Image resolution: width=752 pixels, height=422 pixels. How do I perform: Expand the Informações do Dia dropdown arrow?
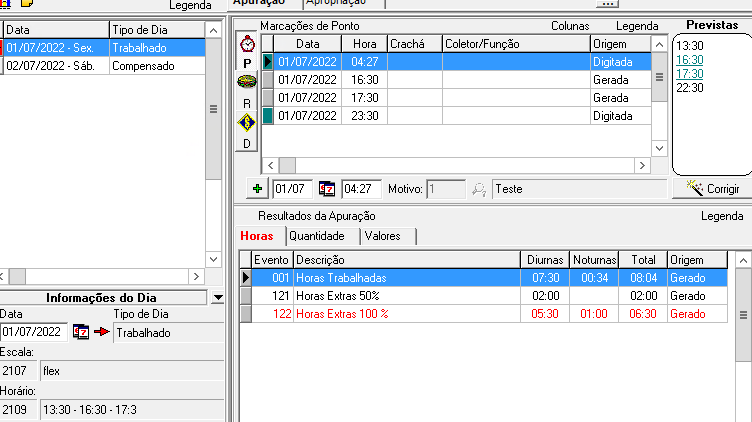point(217,298)
